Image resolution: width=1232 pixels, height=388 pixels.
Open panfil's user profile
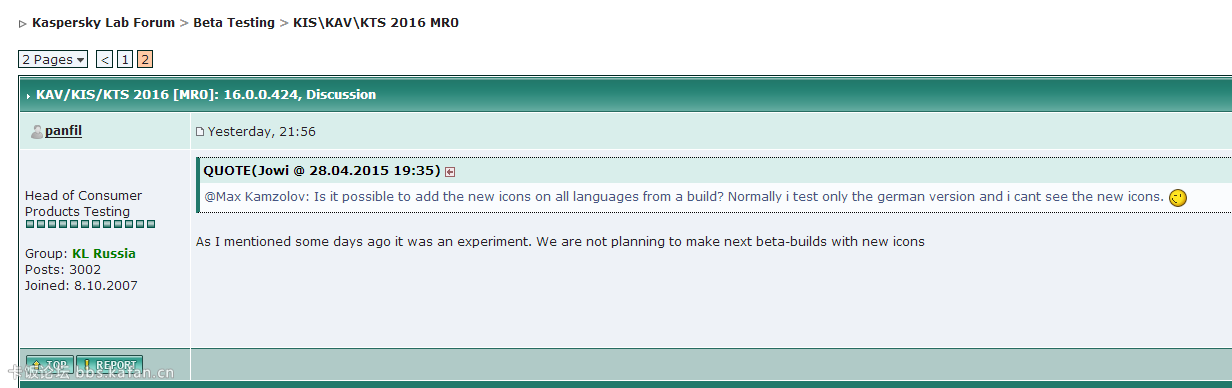point(63,131)
